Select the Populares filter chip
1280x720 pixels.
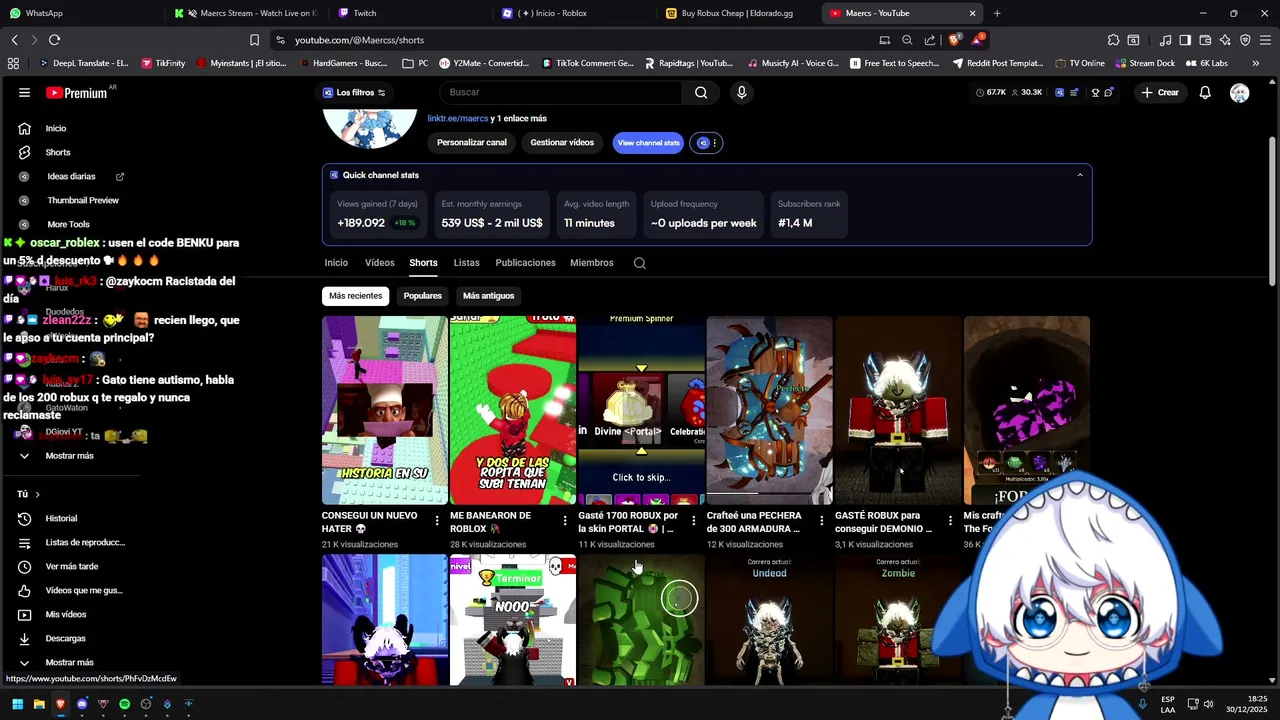(422, 296)
